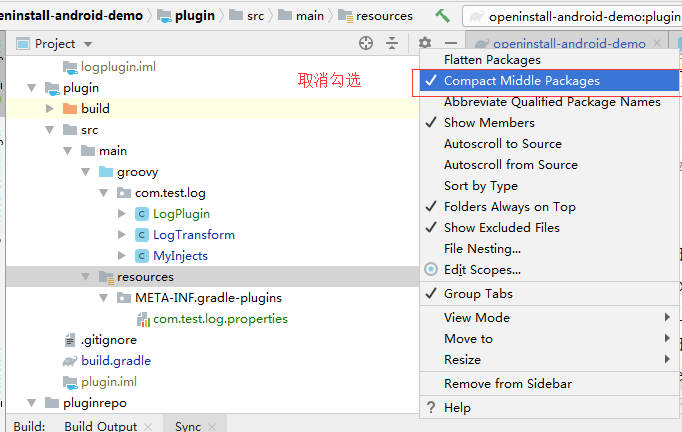682x432 pixels.
Task: Click the resources breadcrumb item
Action: 384,16
